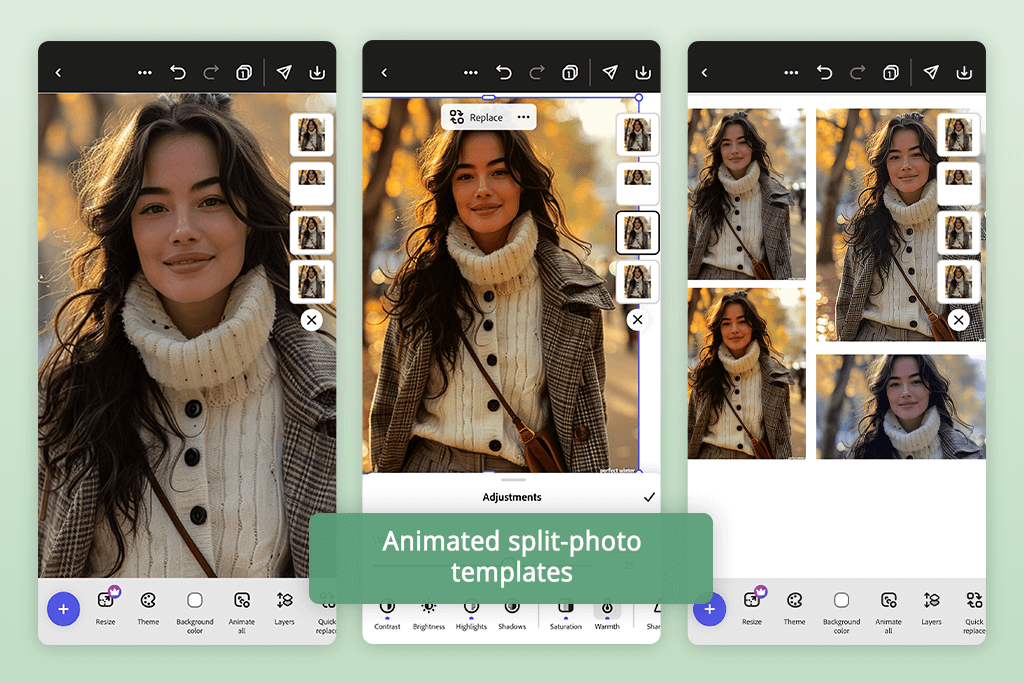Go back from the Adjustments screen
The image size is (1024, 683).
[384, 72]
